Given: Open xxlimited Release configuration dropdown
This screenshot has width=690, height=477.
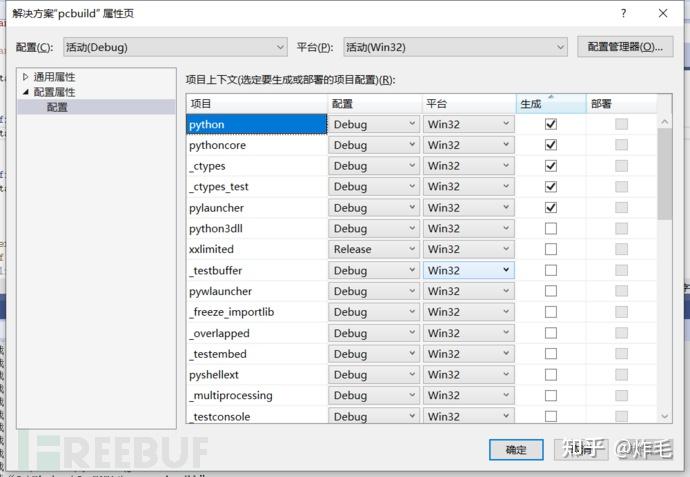Looking at the screenshot, I should pyautogui.click(x=374, y=249).
